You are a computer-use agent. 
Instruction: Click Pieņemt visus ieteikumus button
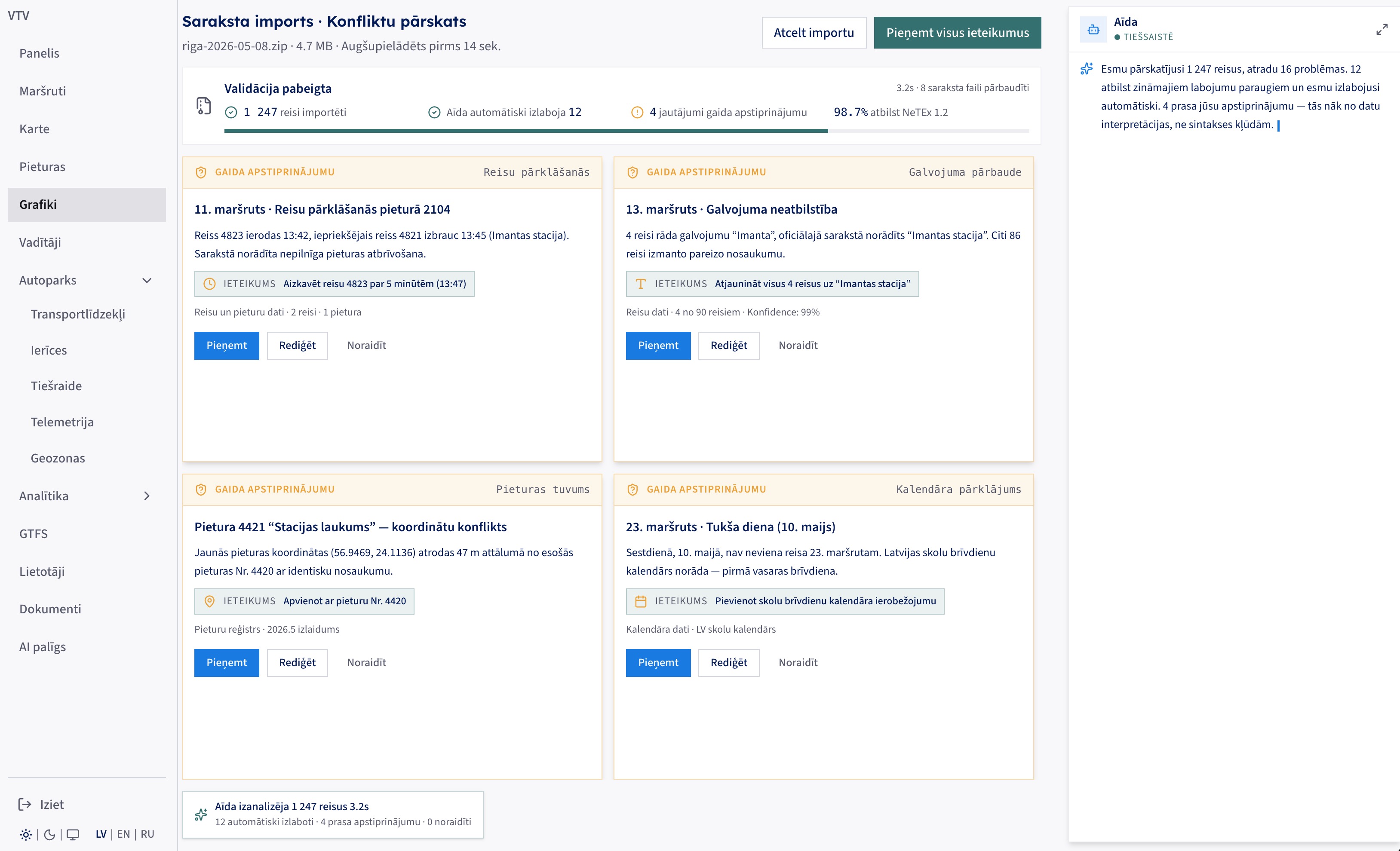click(958, 32)
